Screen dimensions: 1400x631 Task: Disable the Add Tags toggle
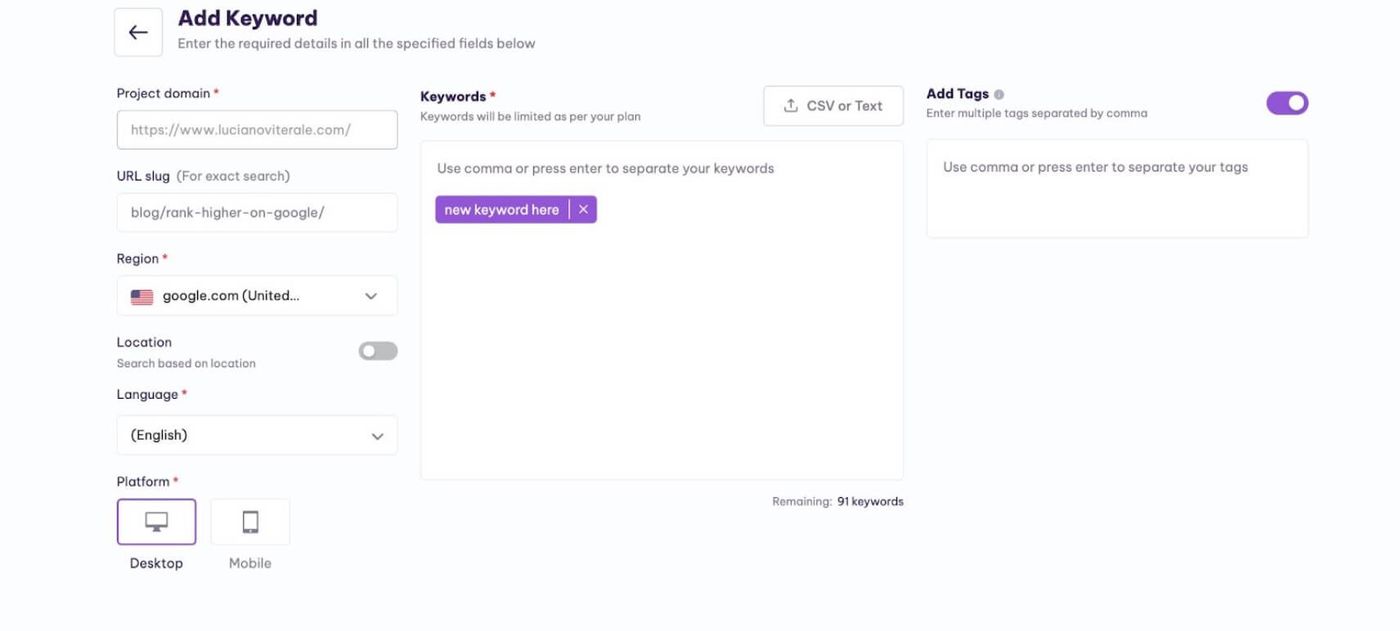coord(1287,103)
